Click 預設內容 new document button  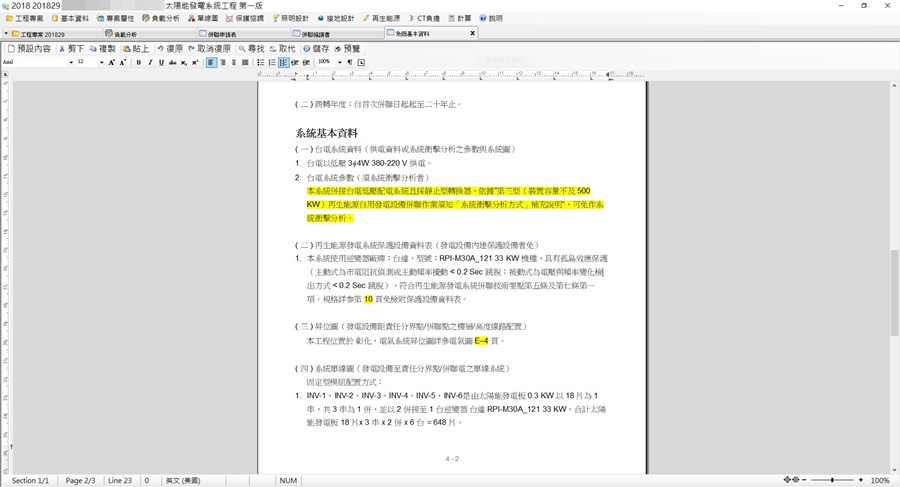(x=29, y=49)
